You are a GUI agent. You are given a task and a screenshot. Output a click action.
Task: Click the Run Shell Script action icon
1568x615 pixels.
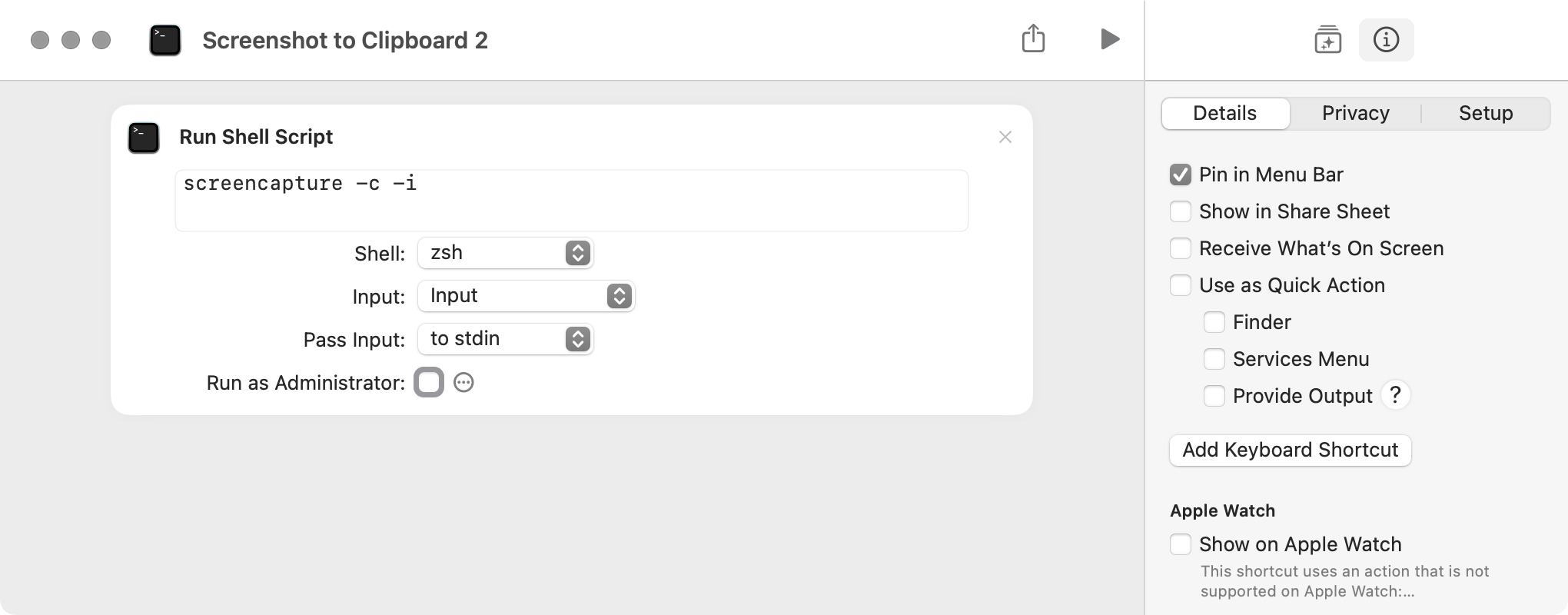pos(144,138)
